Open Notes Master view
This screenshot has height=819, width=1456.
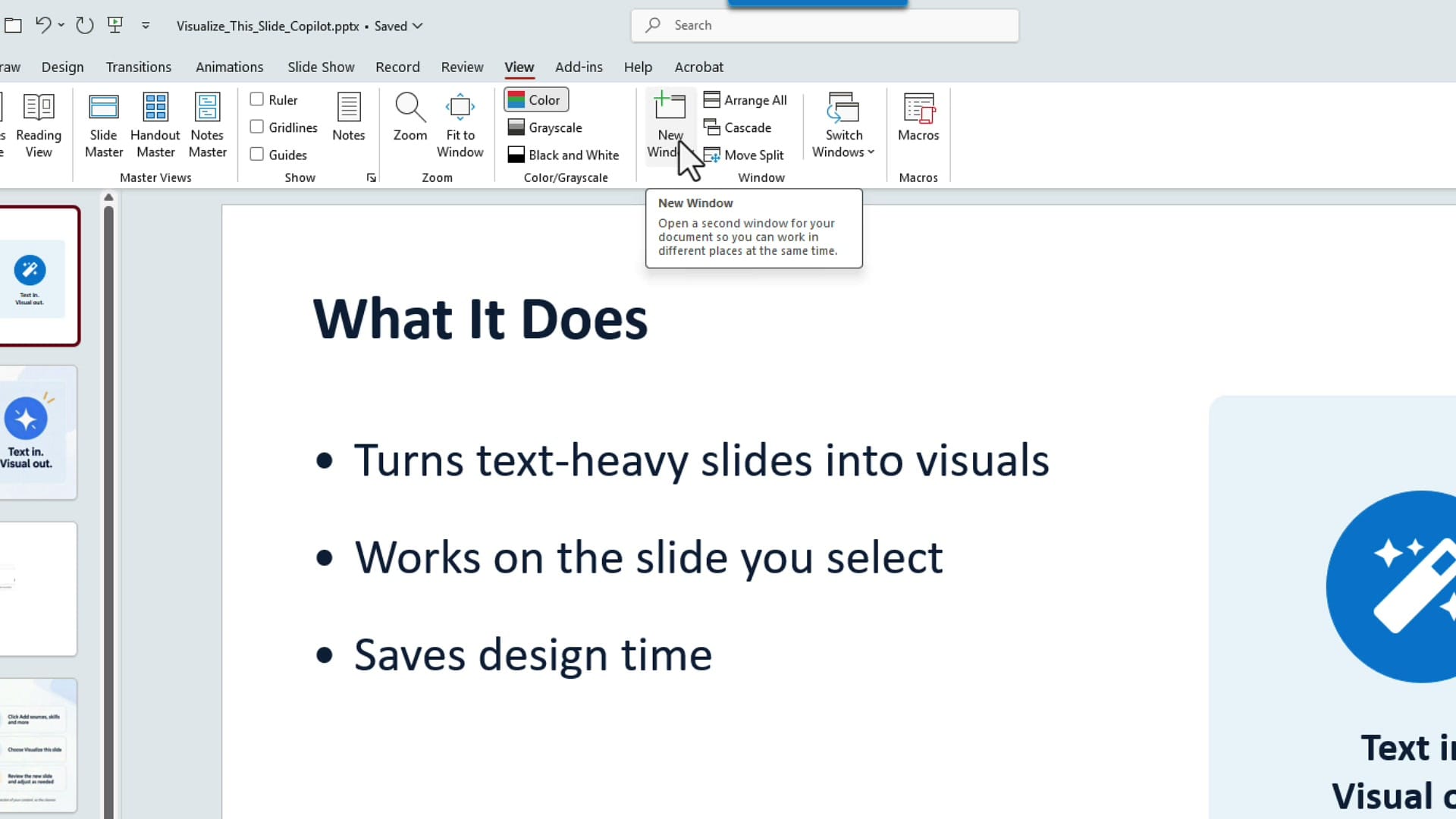207,125
